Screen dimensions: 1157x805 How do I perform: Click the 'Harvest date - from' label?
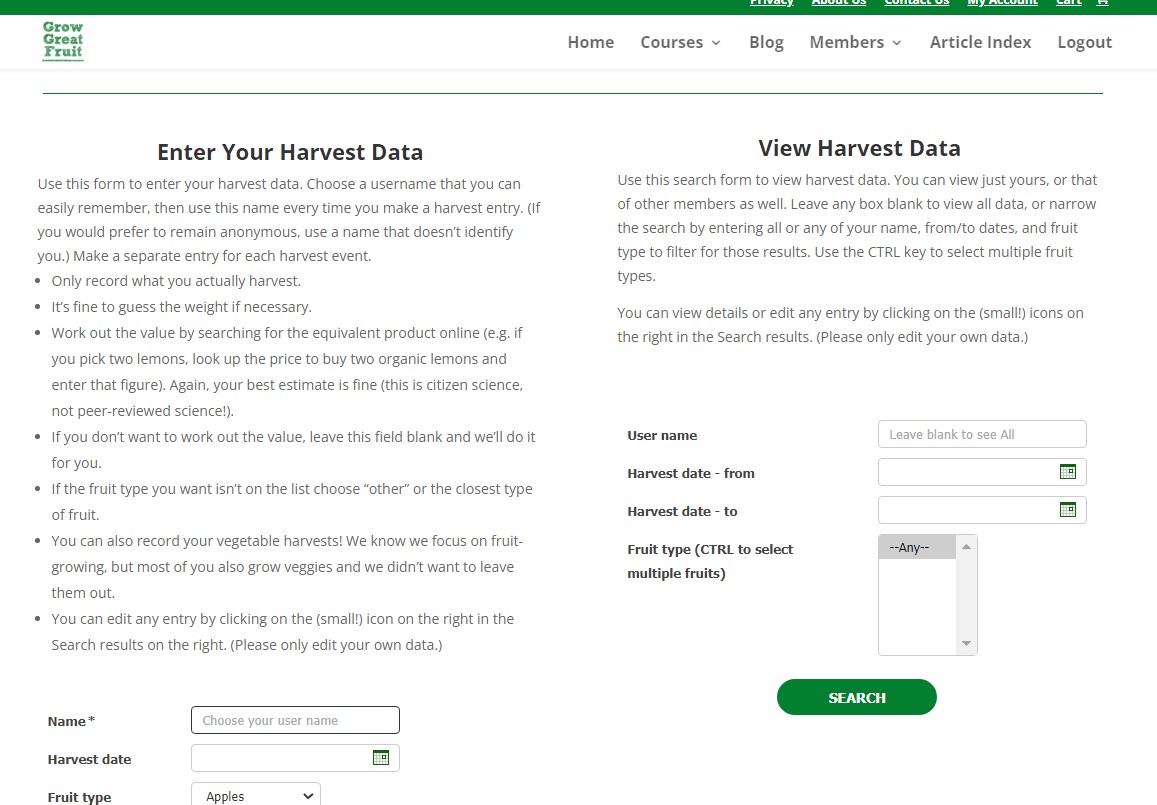tap(691, 473)
